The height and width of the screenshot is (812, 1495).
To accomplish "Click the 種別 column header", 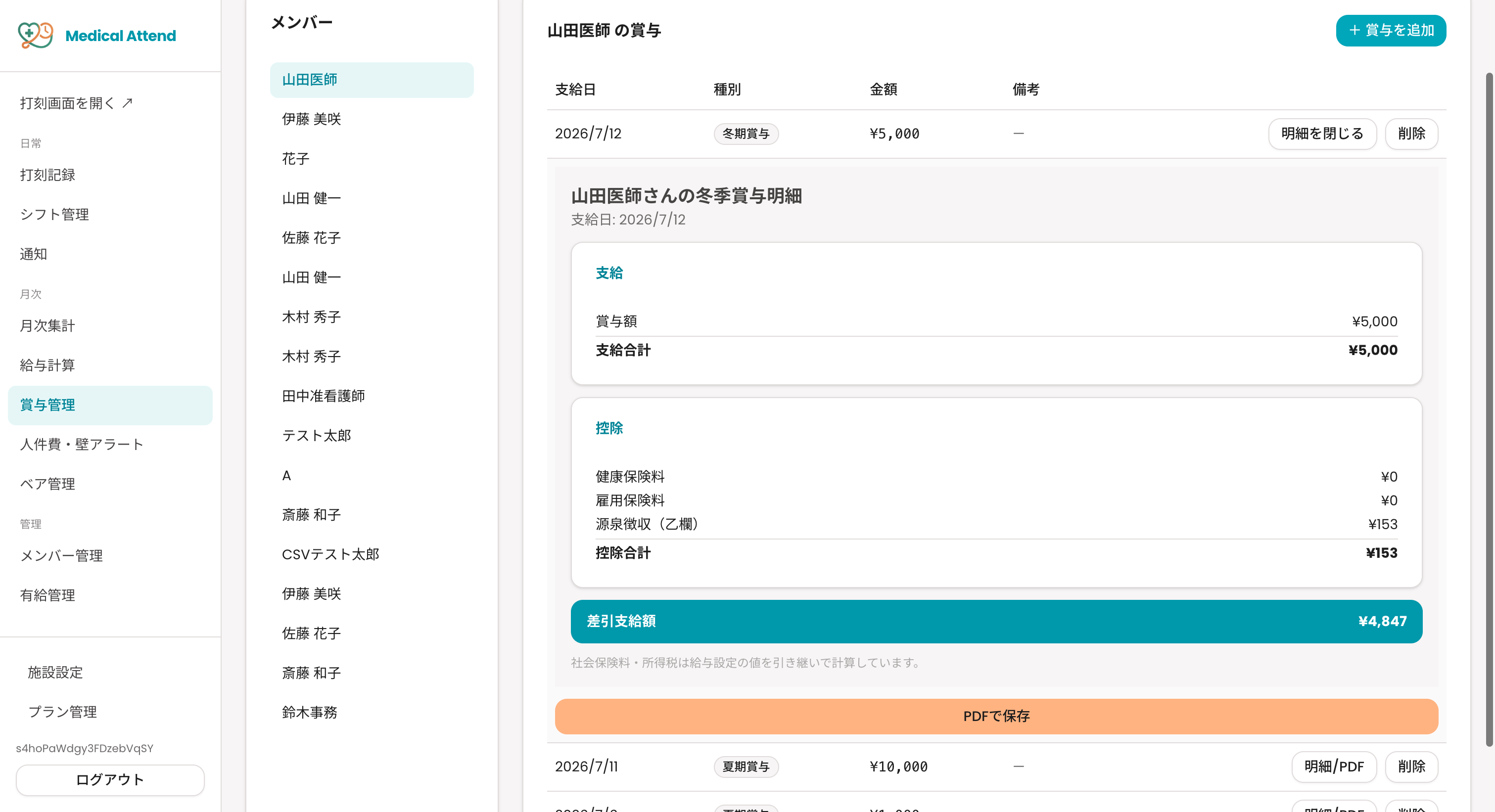I will tap(727, 90).
